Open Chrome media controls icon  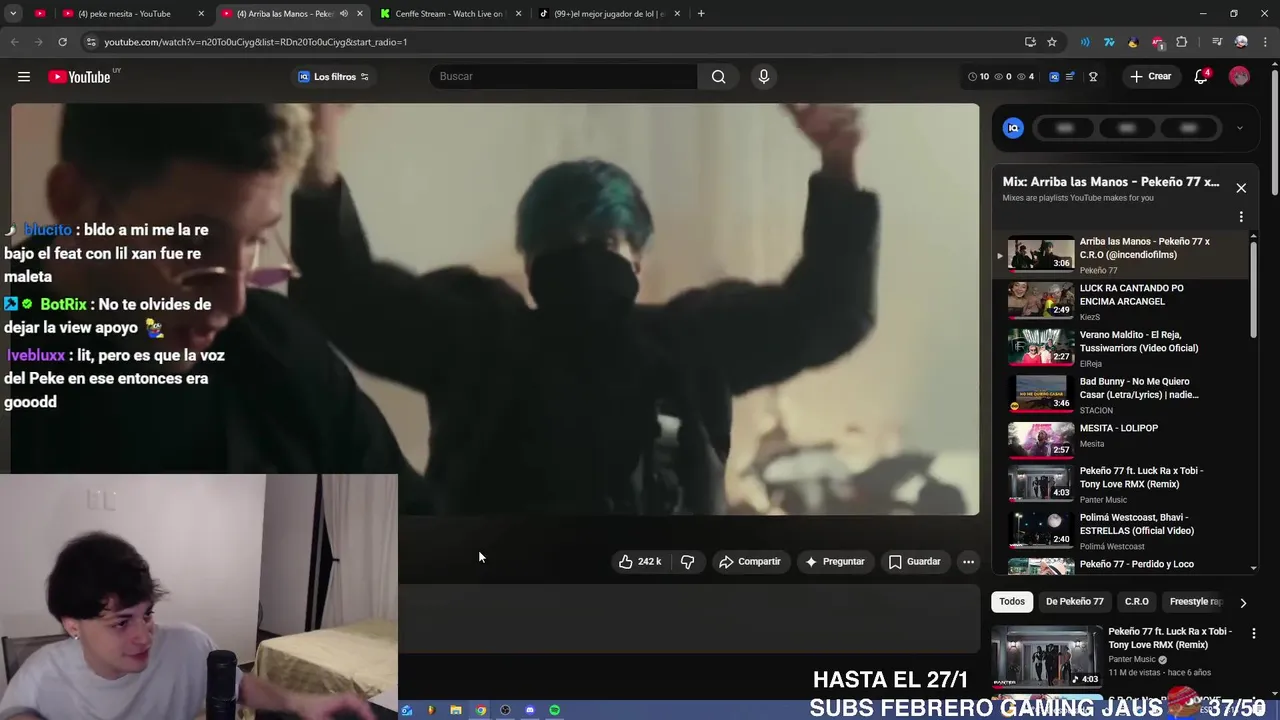pos(1217,42)
